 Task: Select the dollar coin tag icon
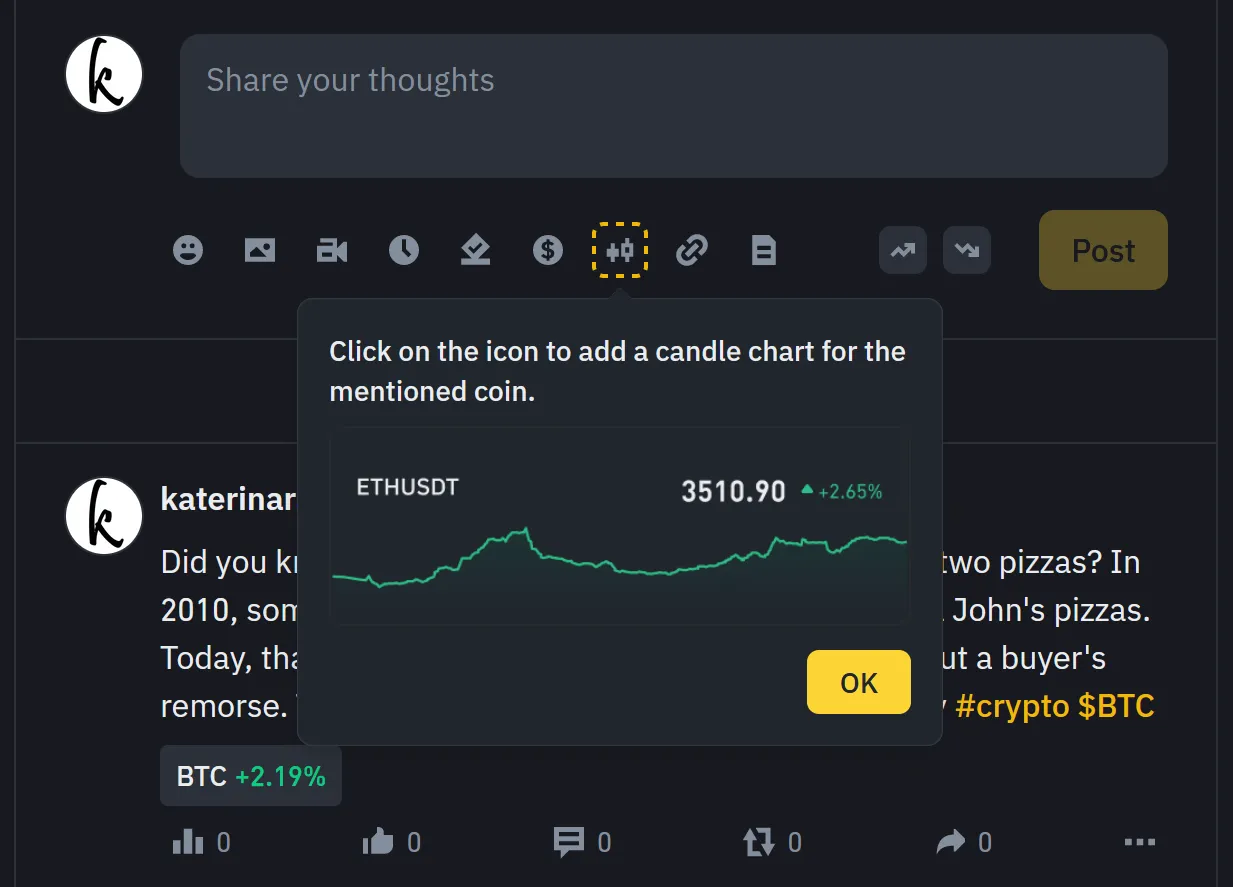548,250
